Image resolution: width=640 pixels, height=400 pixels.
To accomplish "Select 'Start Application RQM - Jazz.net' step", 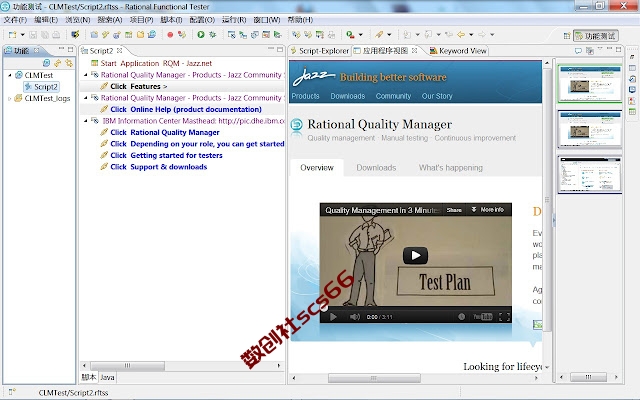I will point(156,63).
